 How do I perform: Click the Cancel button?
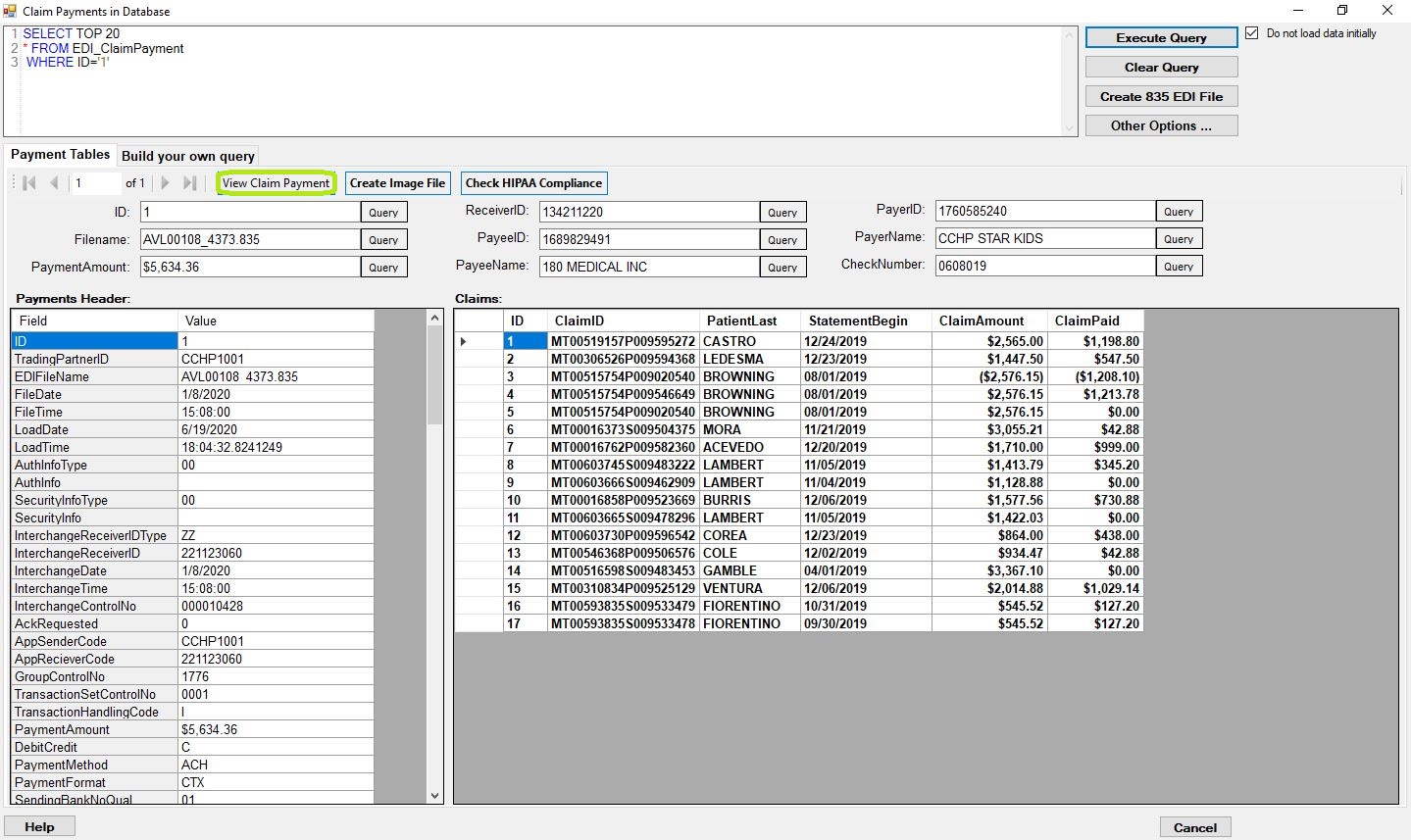point(1195,827)
